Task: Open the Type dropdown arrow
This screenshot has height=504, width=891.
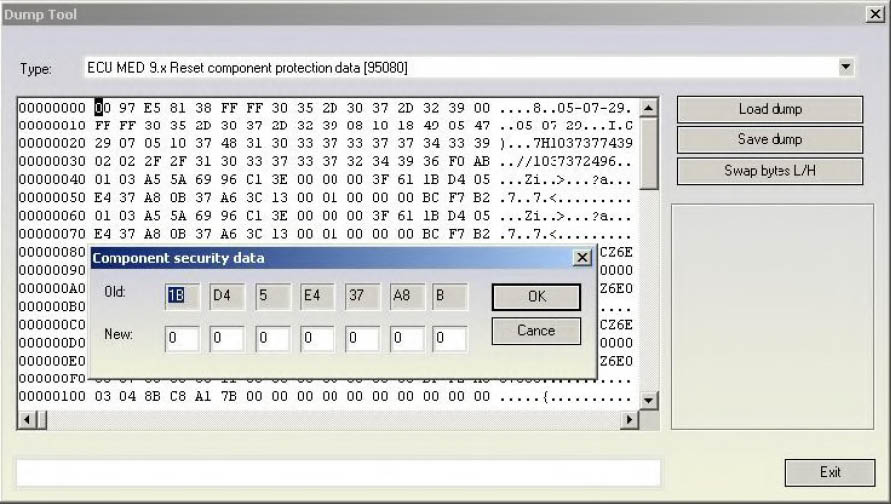Action: click(x=846, y=68)
